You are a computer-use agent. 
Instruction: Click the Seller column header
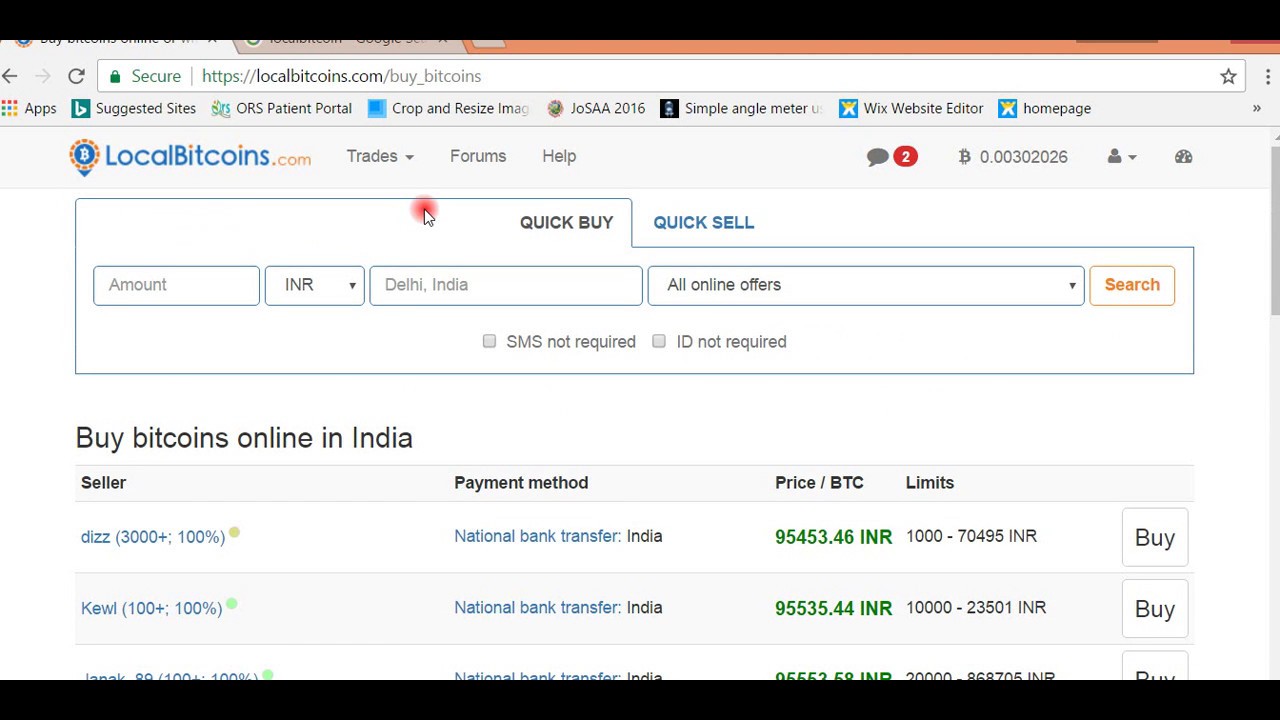coord(103,483)
